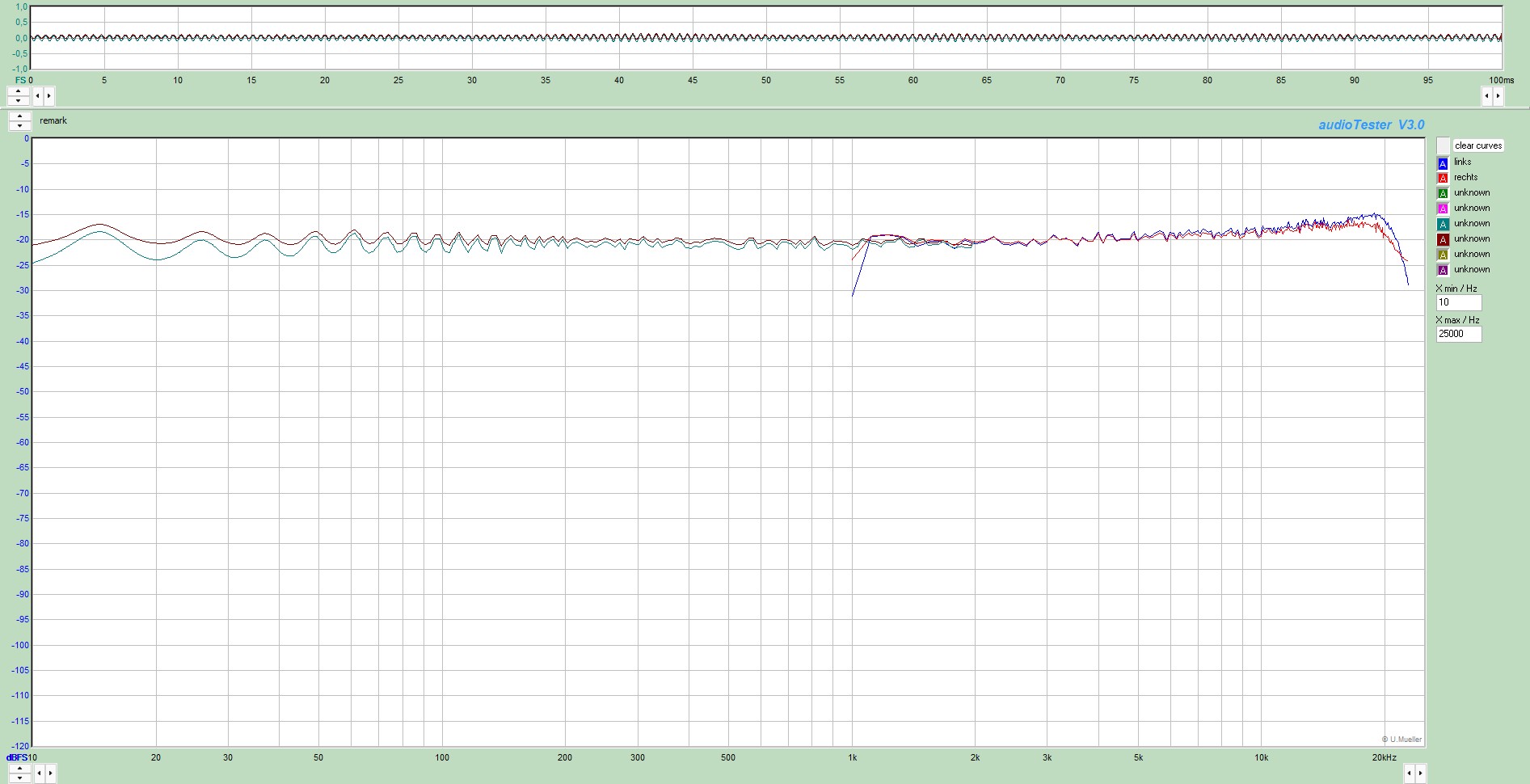The image size is (1530, 784).
Task: Click the 'unknown' label beside the green swatch
Action: [1472, 192]
